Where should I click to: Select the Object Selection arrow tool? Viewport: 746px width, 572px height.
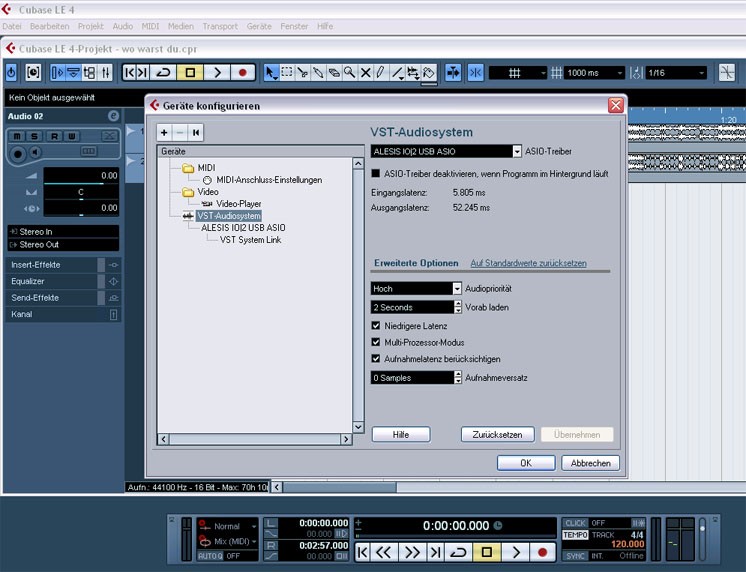click(x=270, y=73)
